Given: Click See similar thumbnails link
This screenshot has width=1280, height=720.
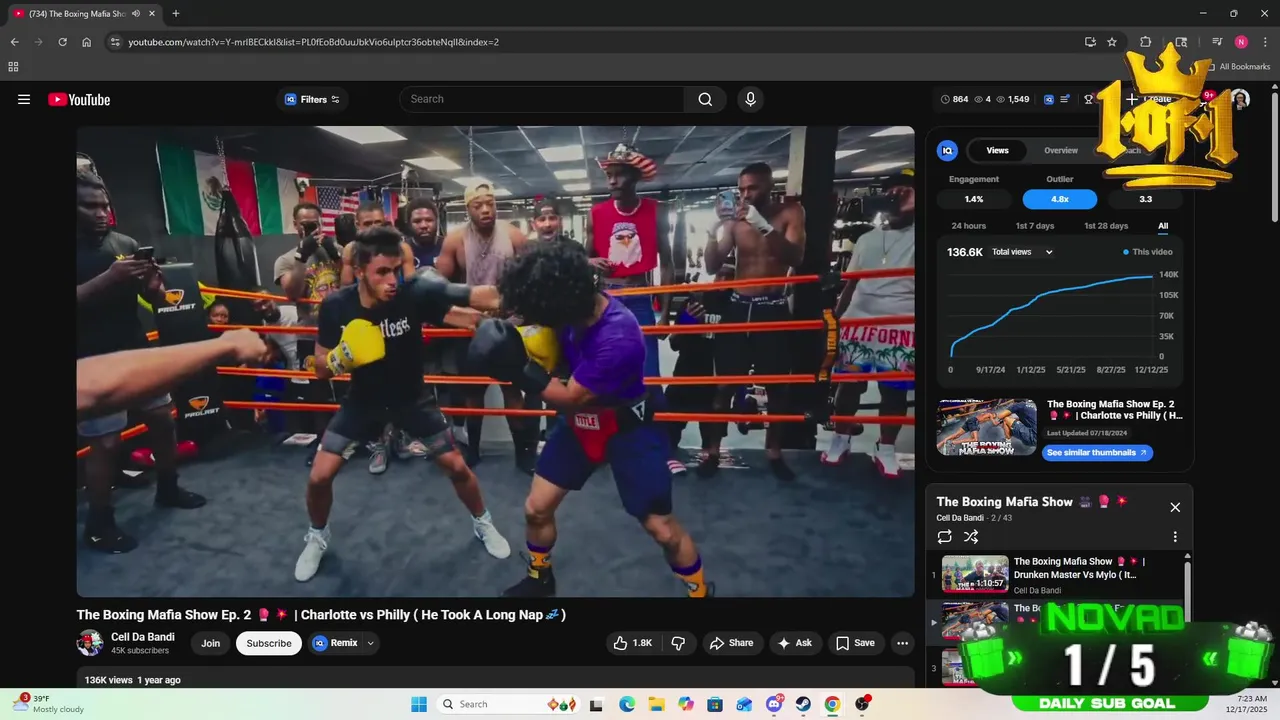Looking at the screenshot, I should 1097,453.
